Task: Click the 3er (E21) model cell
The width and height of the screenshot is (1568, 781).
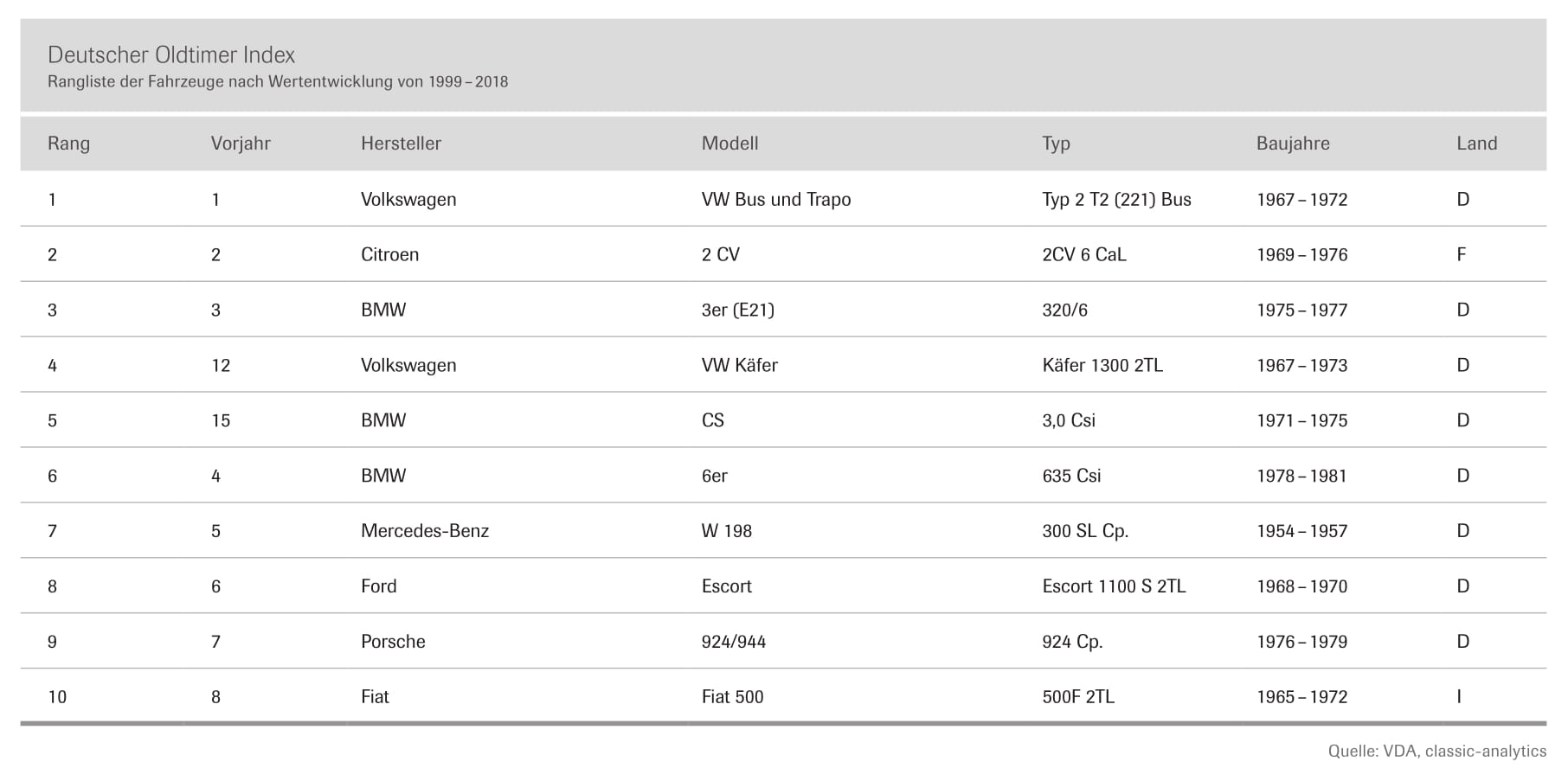Action: 737,310
